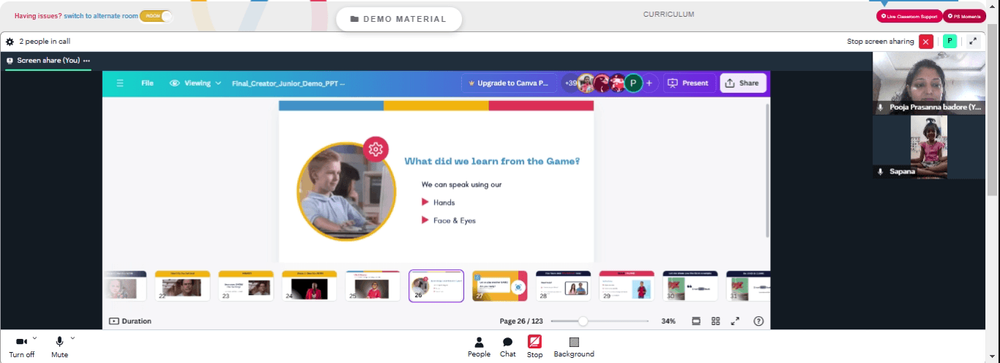
Task: Select slide thumbnail 27
Action: click(499, 286)
